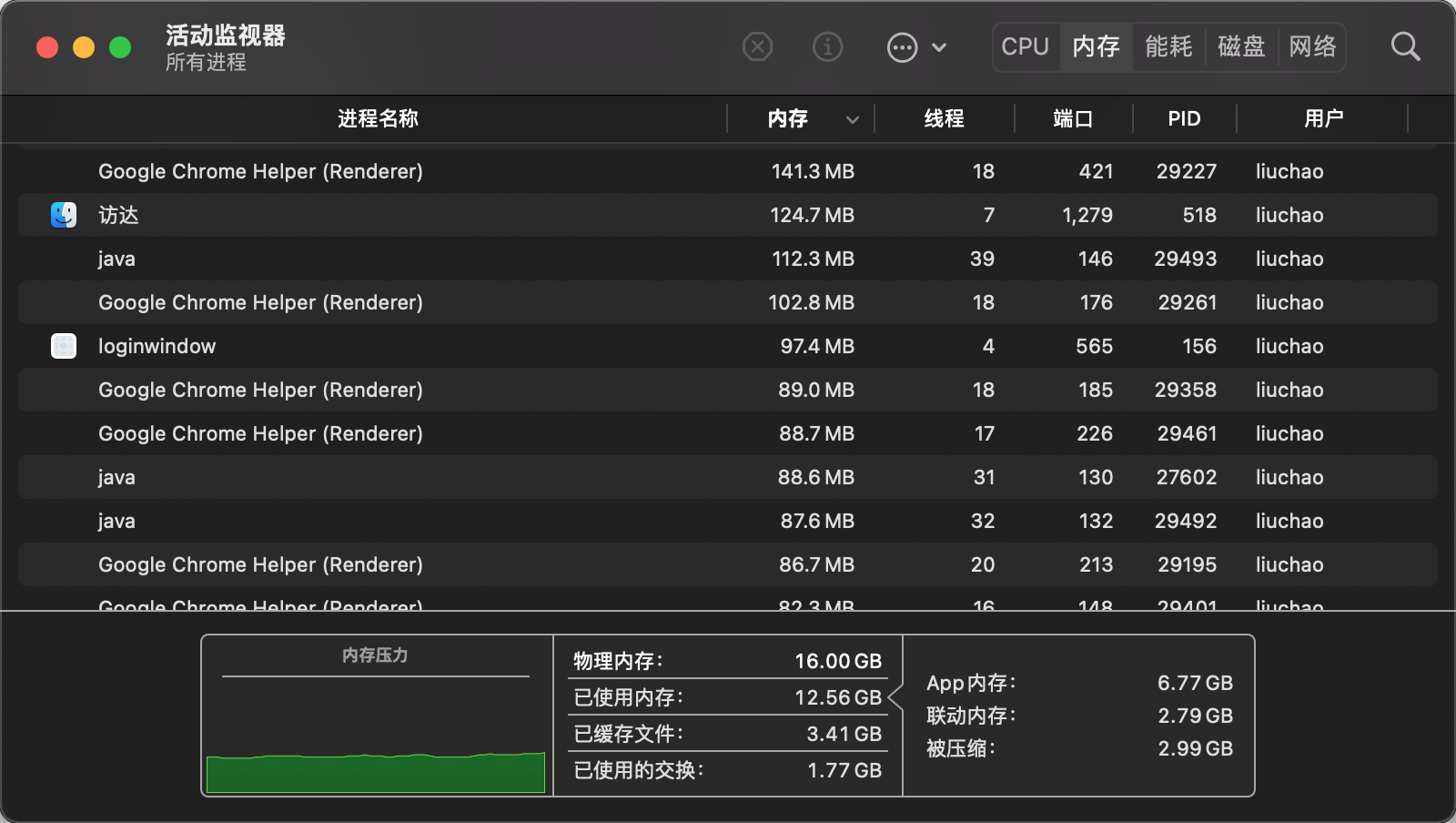Open the search magnifier icon

tap(1405, 46)
